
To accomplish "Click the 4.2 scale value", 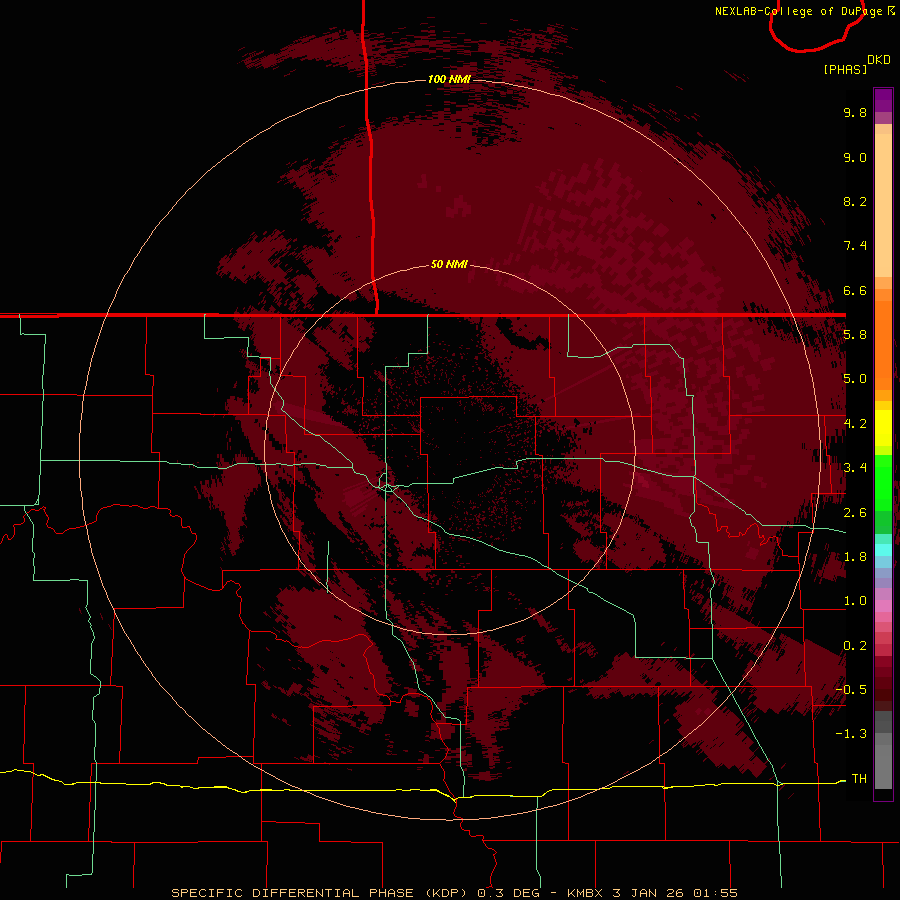I will tap(855, 424).
